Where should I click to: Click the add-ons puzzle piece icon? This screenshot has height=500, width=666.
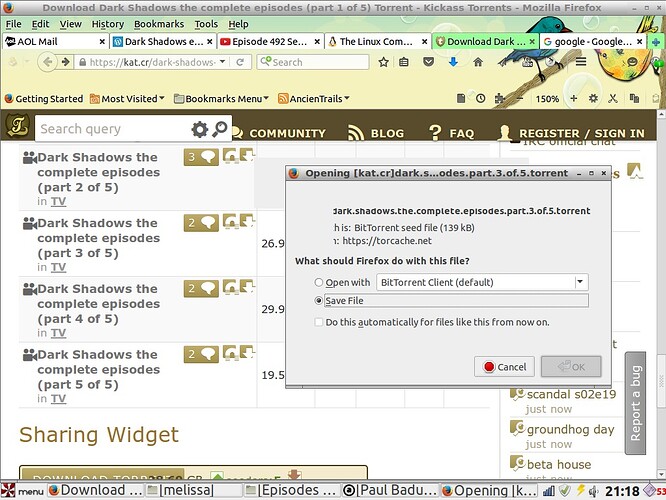500,99
